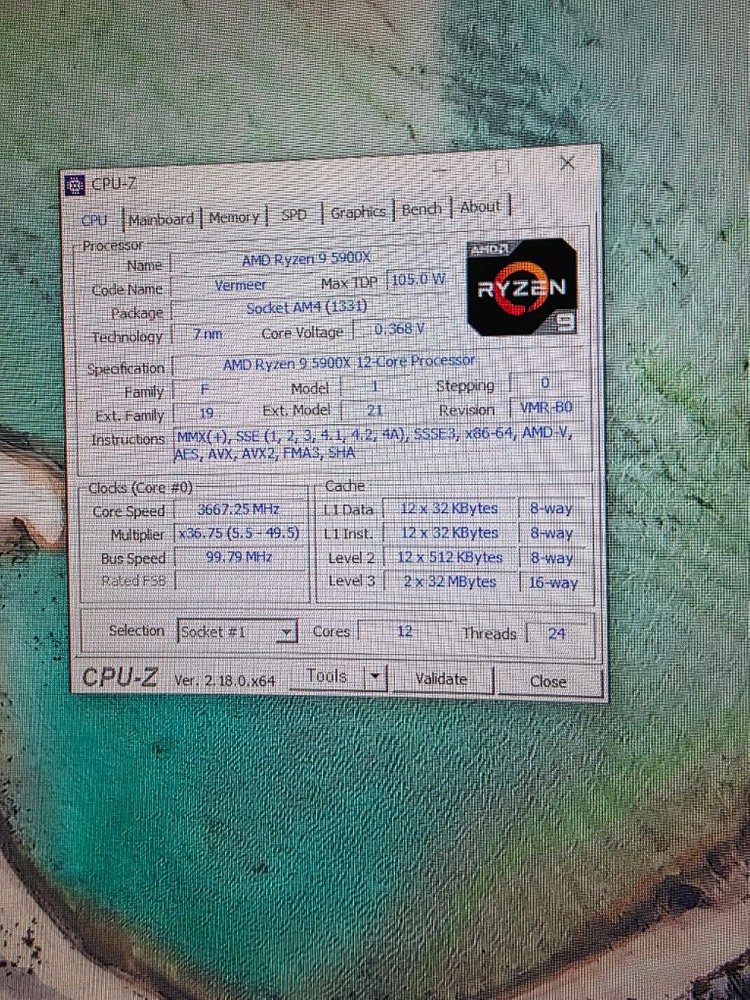Click the CPU-Z app icon in title bar
The height and width of the screenshot is (1000, 750).
coord(75,185)
